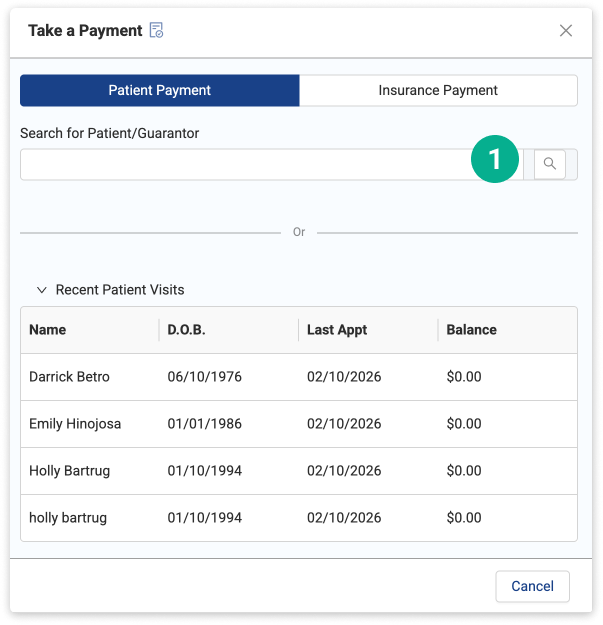This screenshot has height=625, width=603.
Task: Choose Emily Hinojosa from recent visits
Action: pos(75,424)
